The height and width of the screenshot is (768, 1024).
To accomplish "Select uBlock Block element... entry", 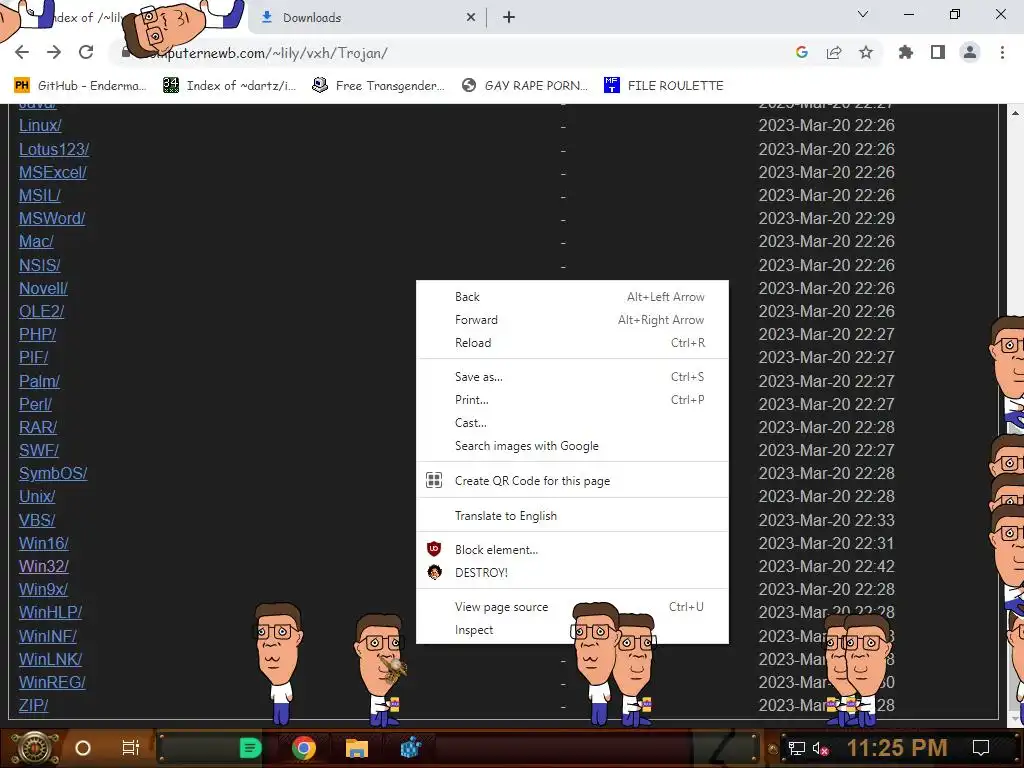I will [x=572, y=550].
